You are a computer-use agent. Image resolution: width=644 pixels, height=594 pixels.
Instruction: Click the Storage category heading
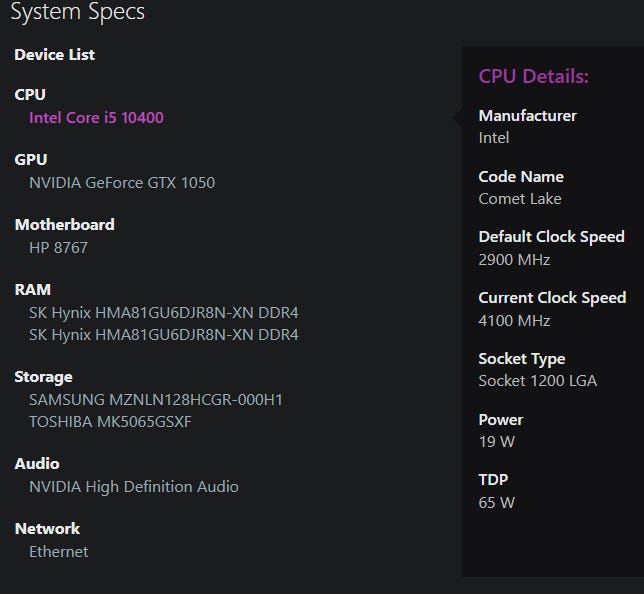click(x=44, y=377)
